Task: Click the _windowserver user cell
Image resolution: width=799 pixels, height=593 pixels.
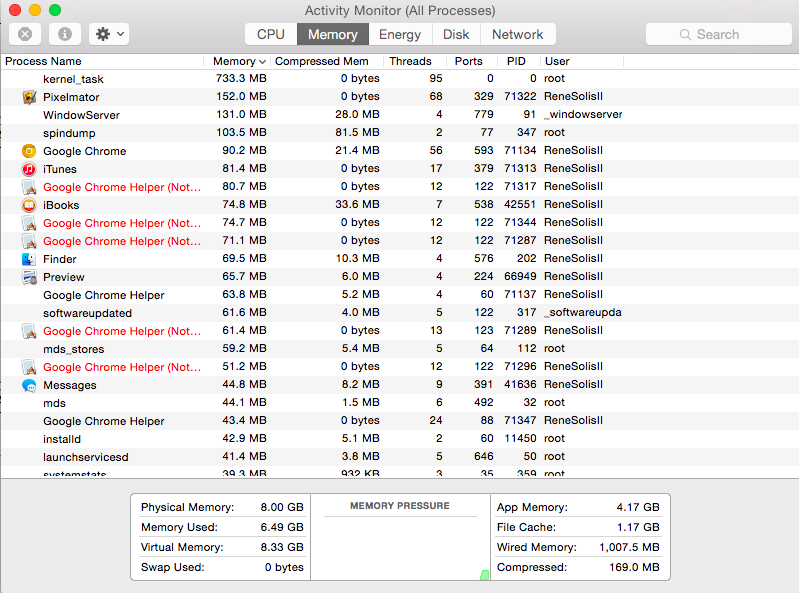Action: (x=583, y=115)
